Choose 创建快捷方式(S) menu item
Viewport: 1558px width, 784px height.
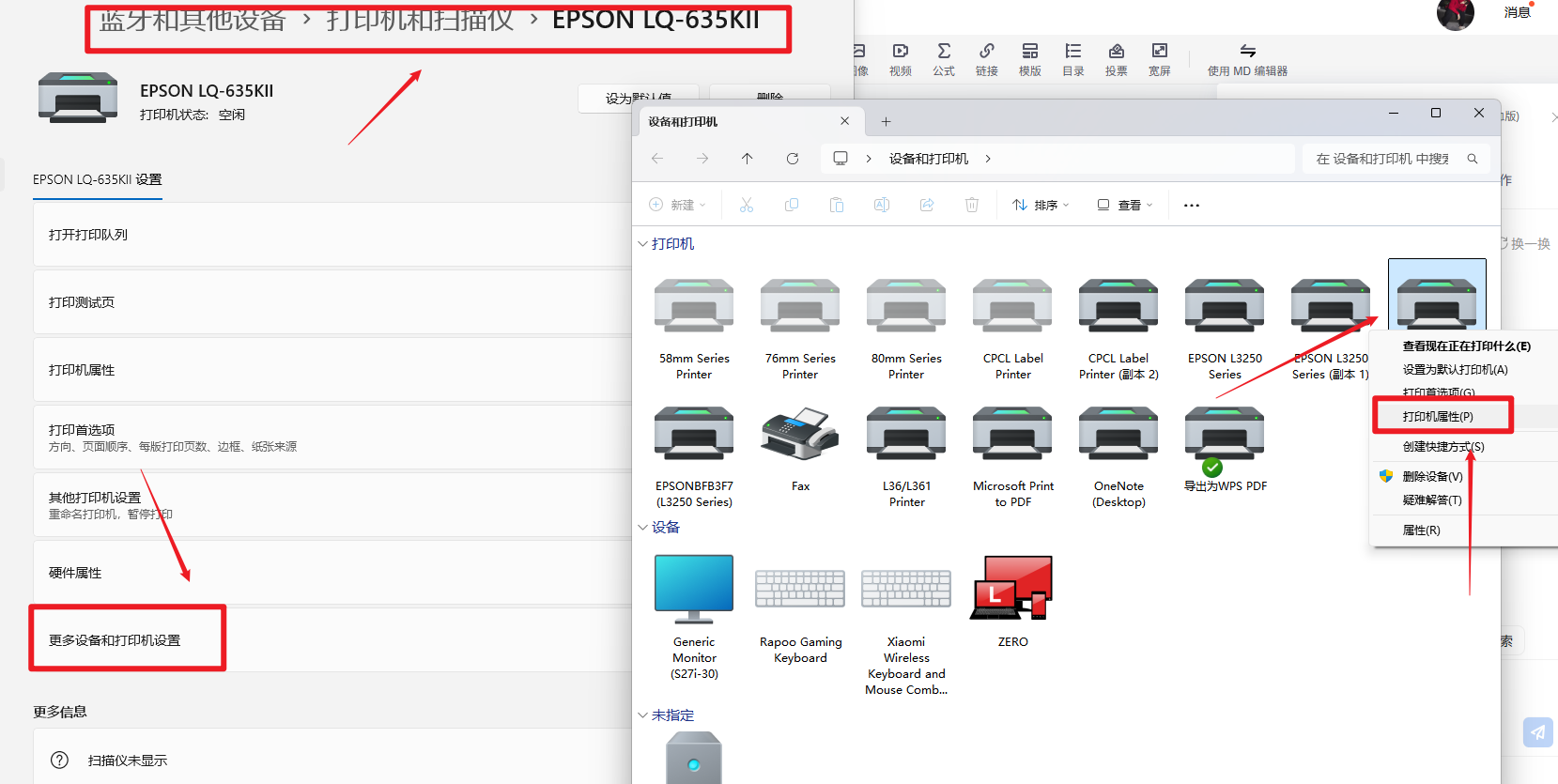(x=1466, y=447)
